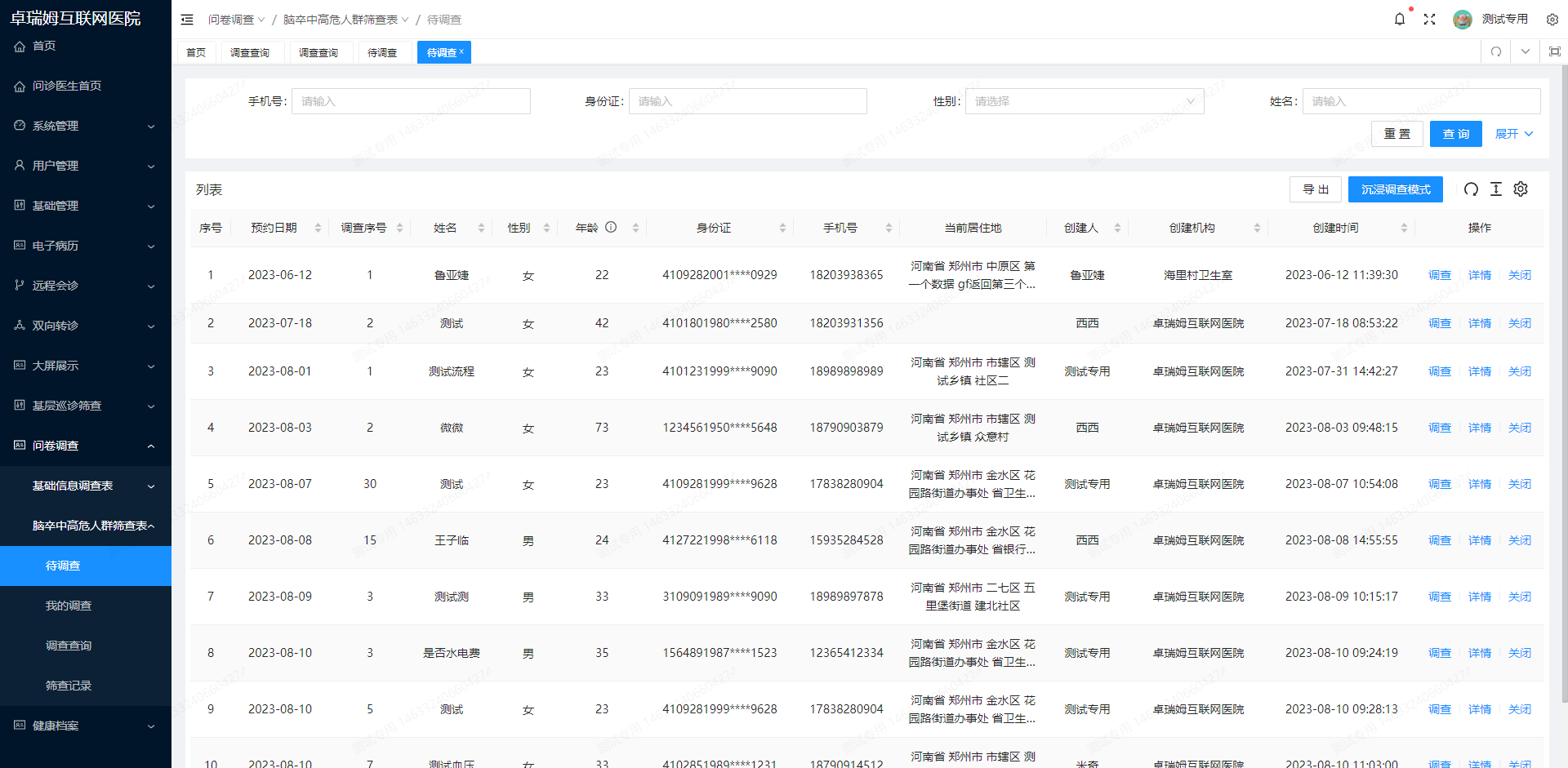
Task: Toggle sorting on the 预约日期 column
Action: point(318,228)
